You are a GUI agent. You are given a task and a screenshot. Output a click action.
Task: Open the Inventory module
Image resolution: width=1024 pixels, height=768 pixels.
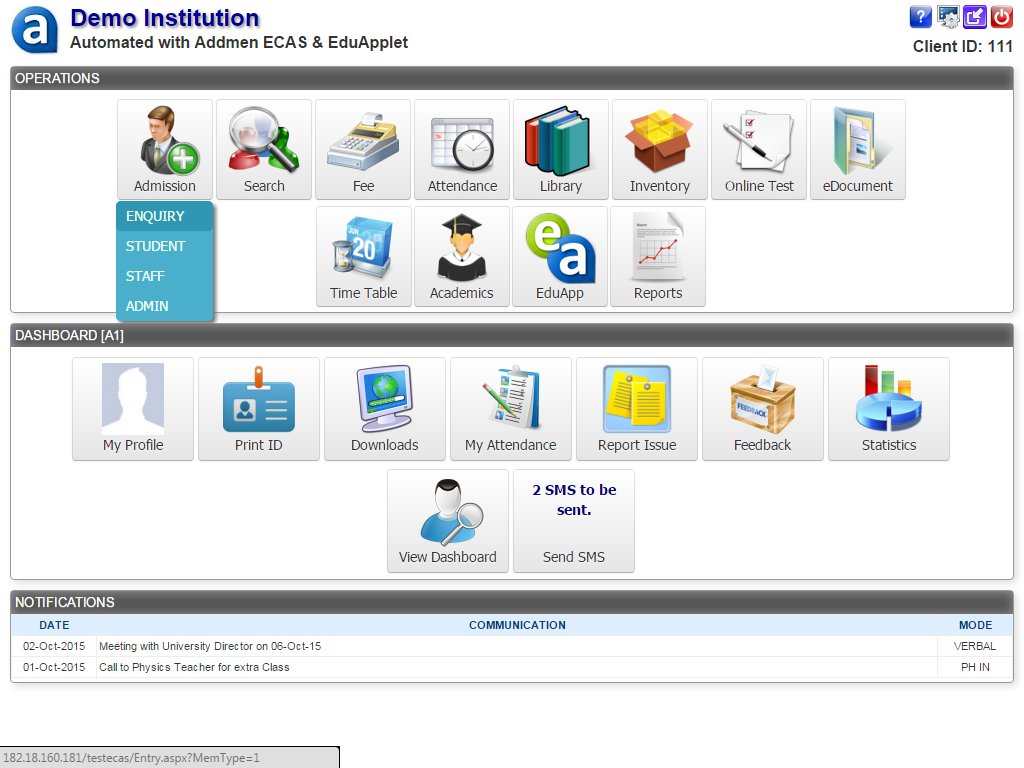(659, 148)
